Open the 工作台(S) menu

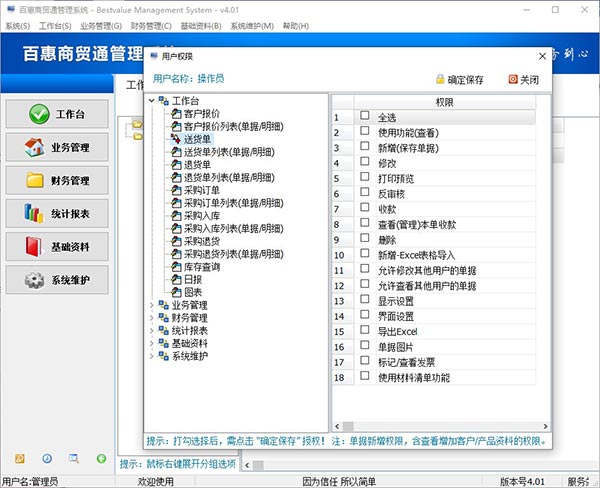click(x=55, y=26)
